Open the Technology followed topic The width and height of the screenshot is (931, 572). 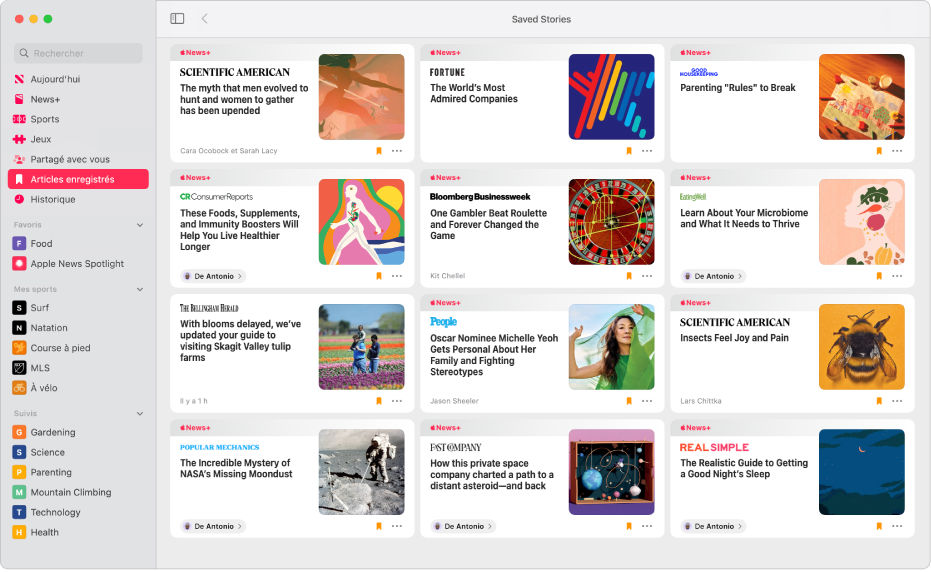point(78,513)
